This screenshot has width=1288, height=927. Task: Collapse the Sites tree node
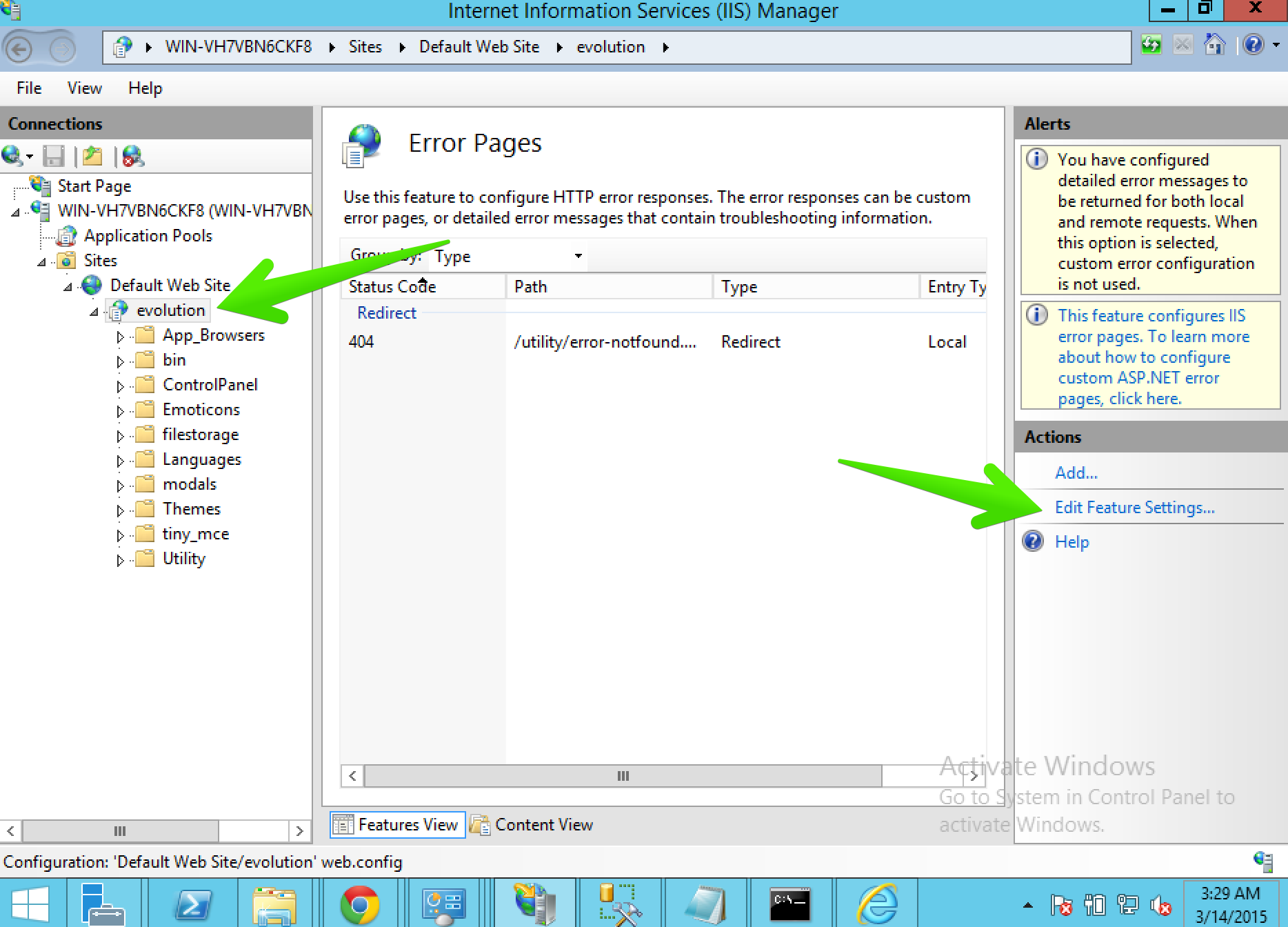click(42, 261)
